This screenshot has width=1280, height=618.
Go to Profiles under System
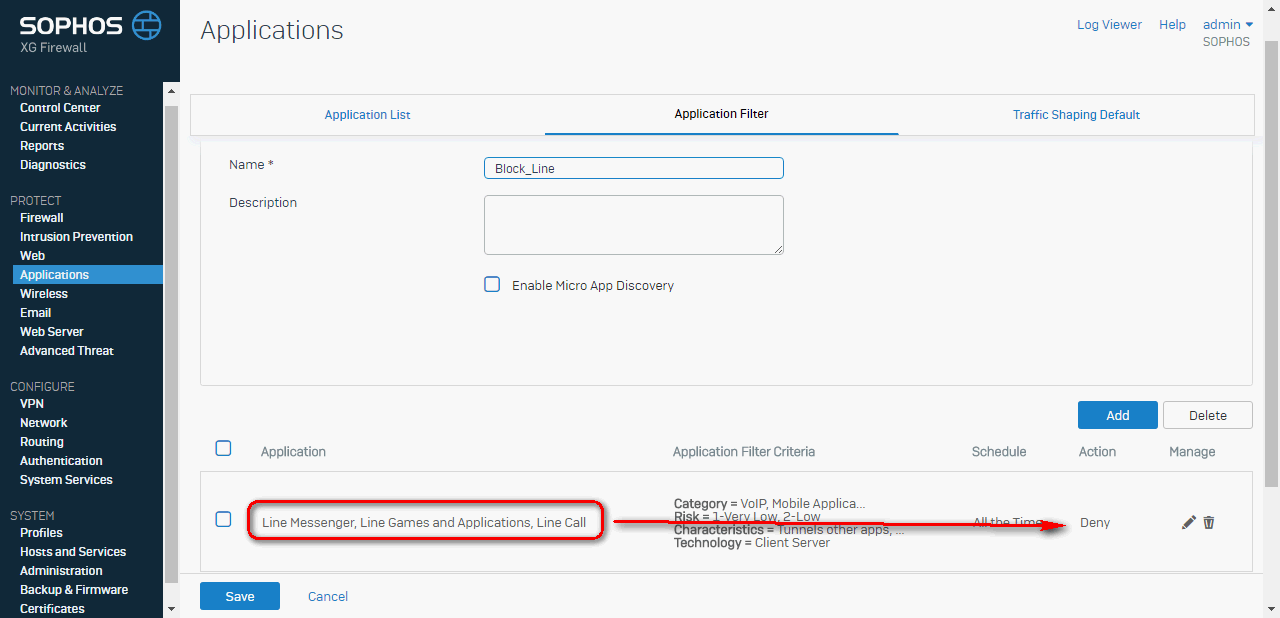[41, 533]
